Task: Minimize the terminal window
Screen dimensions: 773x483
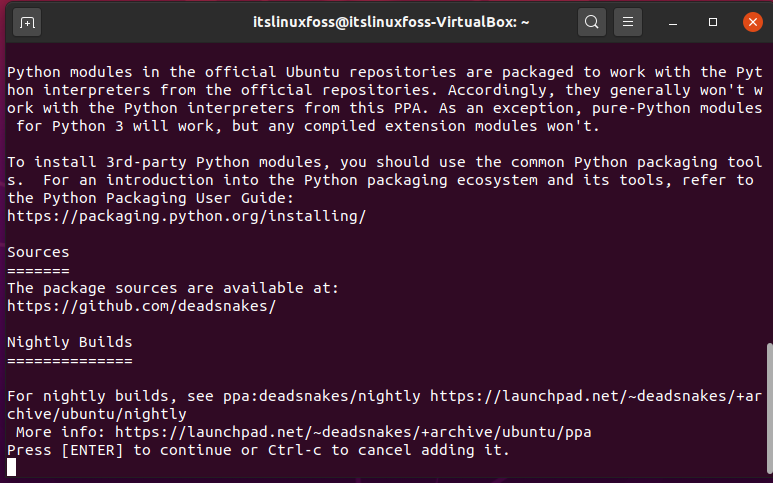Action: pos(673,22)
